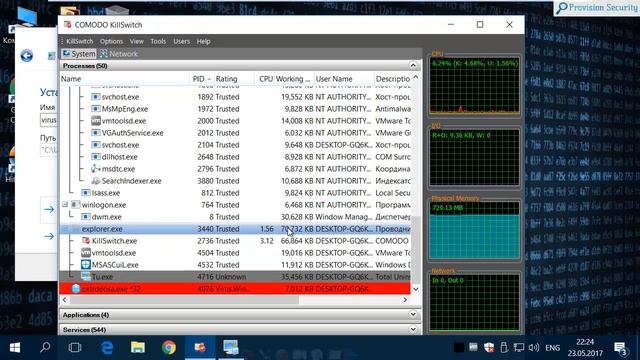This screenshot has height=360, width=640.
Task: Open the View menu
Action: coord(136,41)
